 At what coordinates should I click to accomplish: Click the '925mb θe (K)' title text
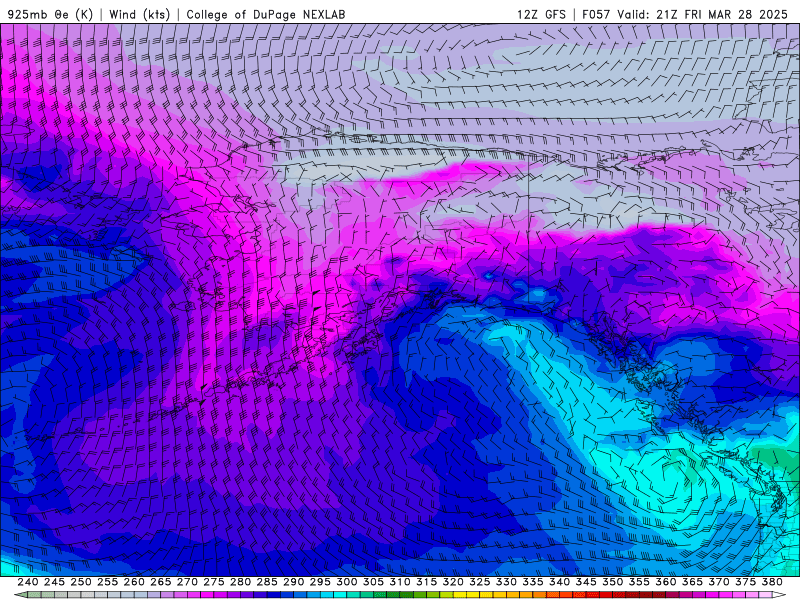tap(50, 14)
